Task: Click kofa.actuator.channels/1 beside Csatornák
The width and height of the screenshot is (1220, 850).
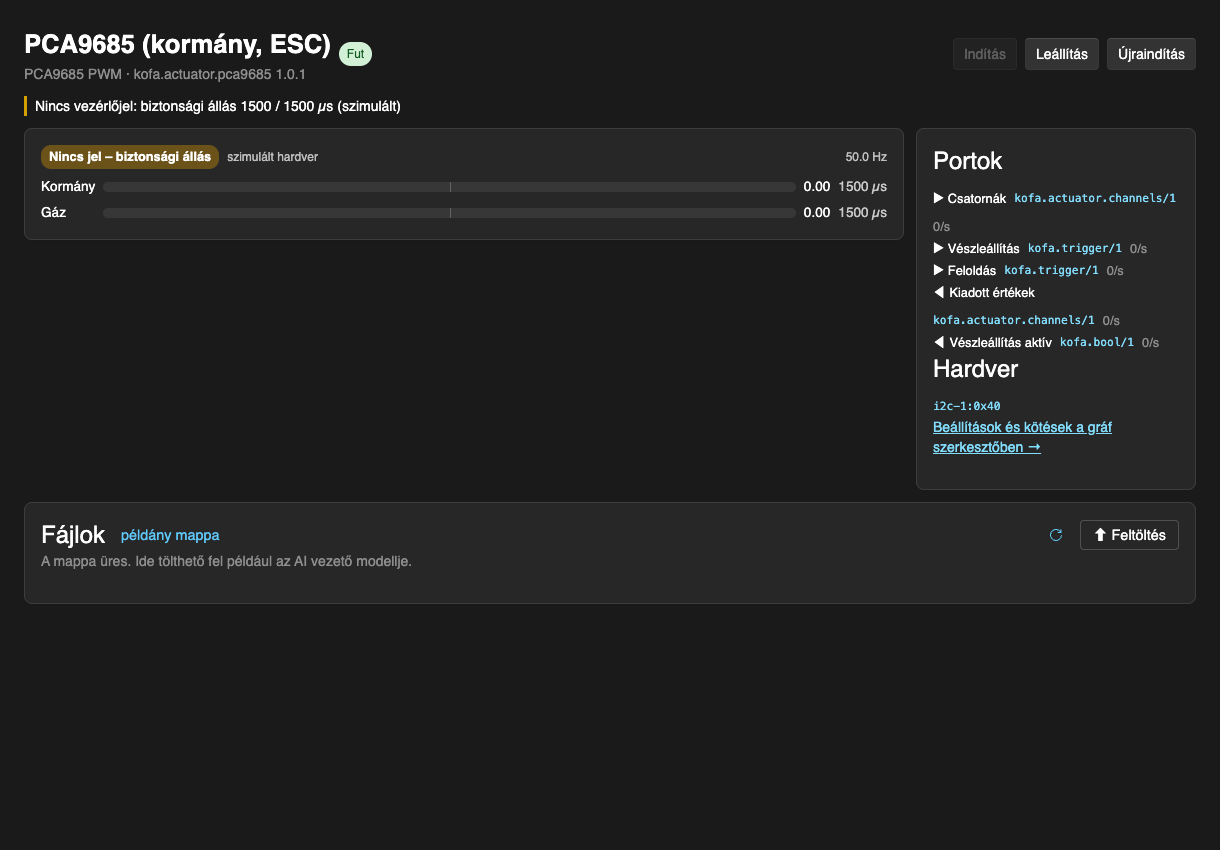Action: click(x=1095, y=198)
